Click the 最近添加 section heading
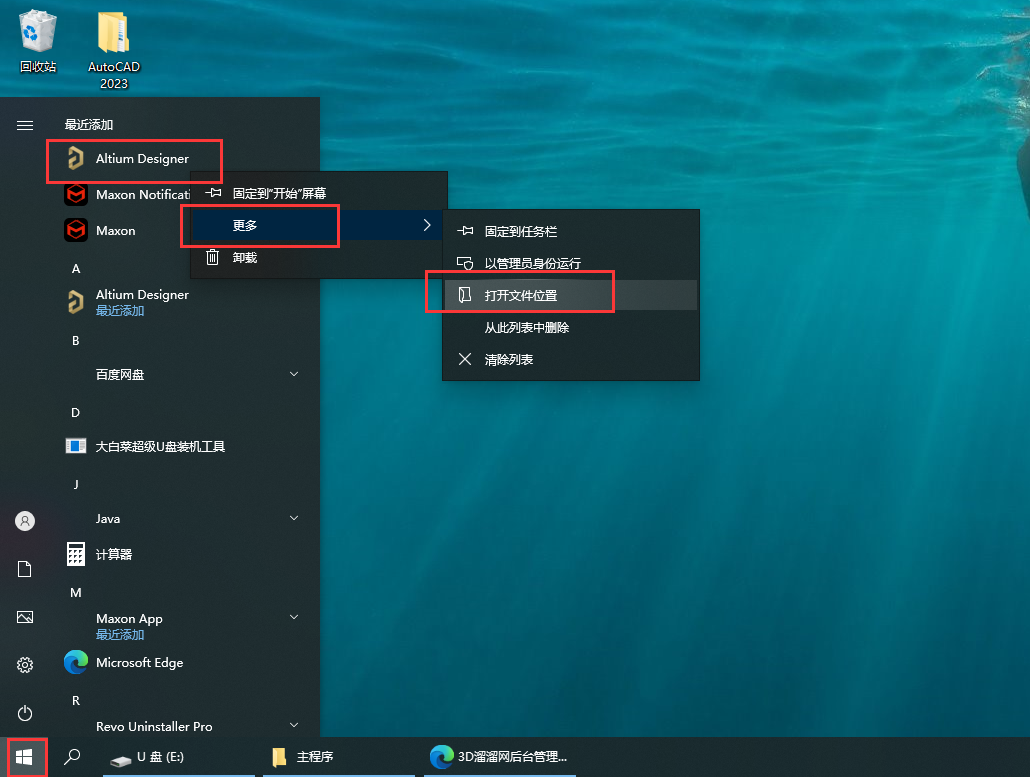Viewport: 1030px width, 777px height. 89,125
